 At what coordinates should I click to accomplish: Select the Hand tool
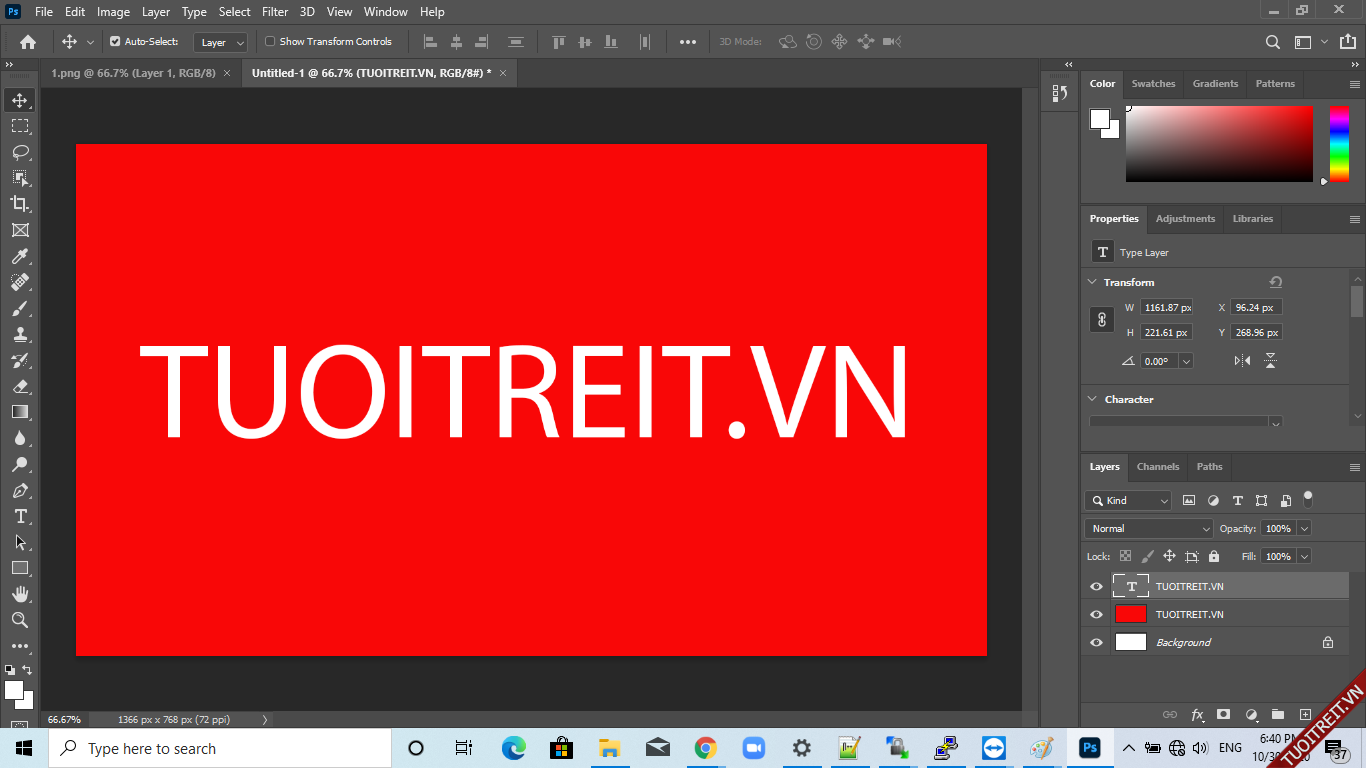coord(20,594)
